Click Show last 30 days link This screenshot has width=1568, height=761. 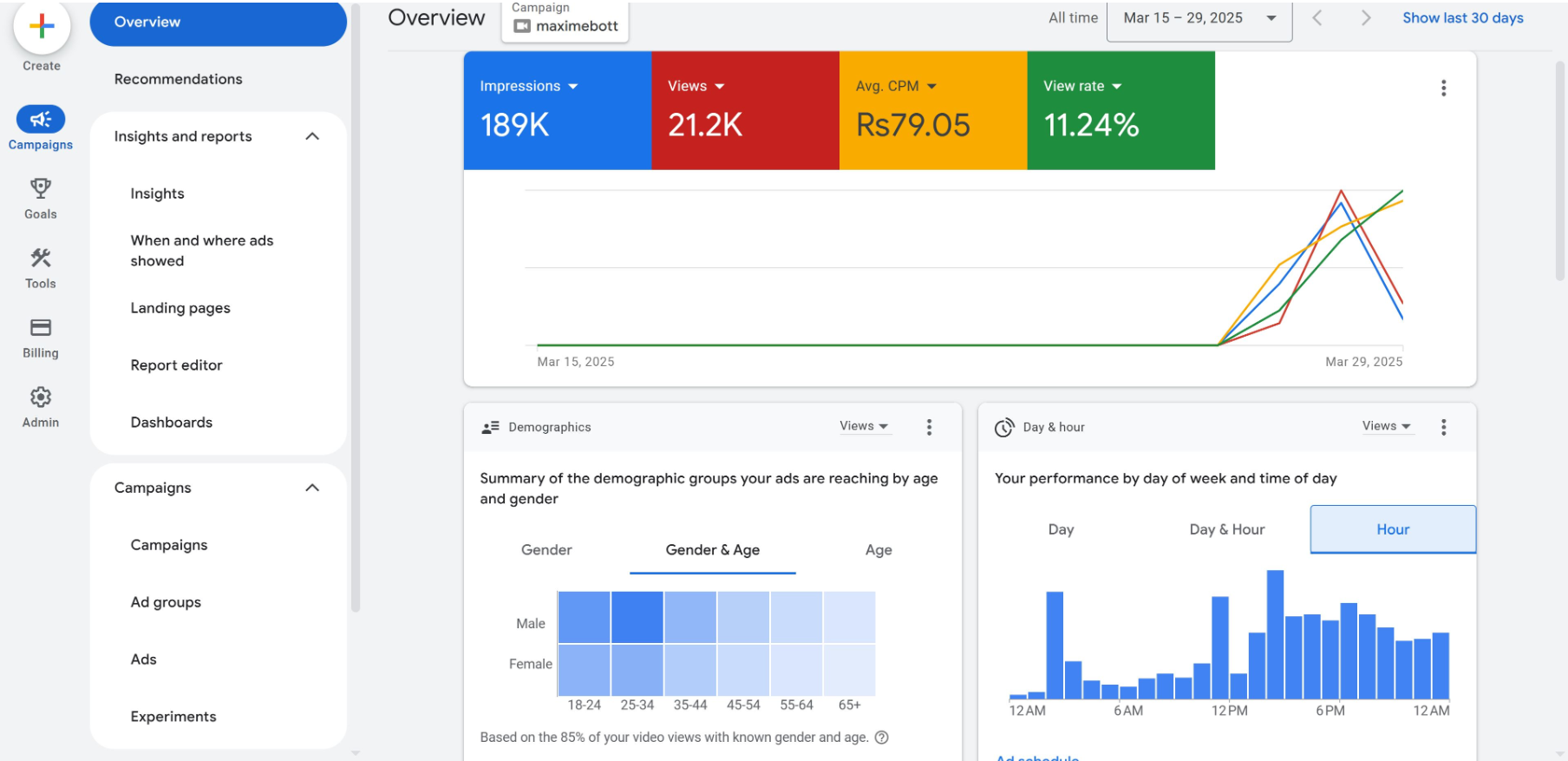point(1462,18)
